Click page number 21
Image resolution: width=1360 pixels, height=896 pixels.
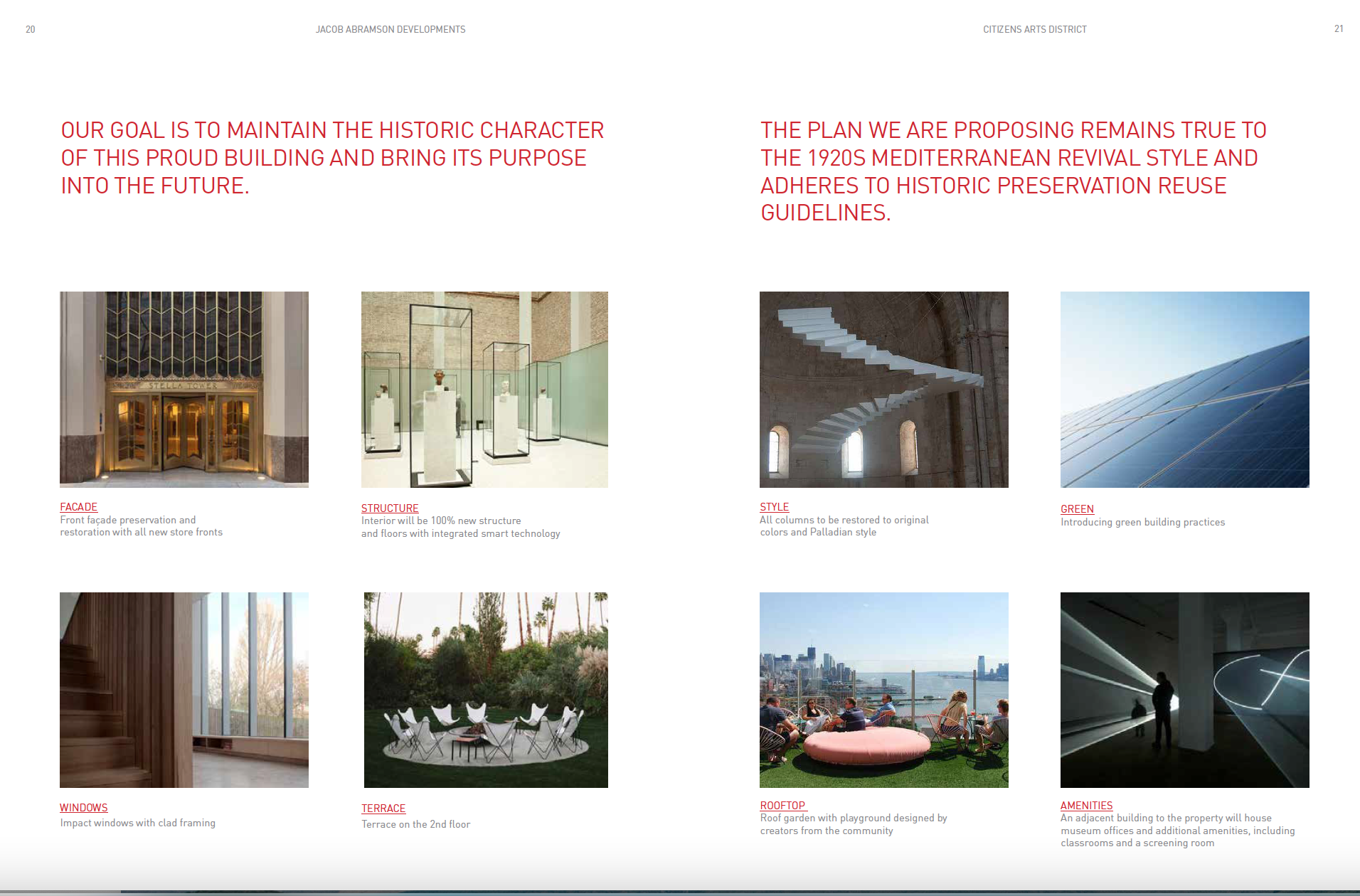[1339, 29]
